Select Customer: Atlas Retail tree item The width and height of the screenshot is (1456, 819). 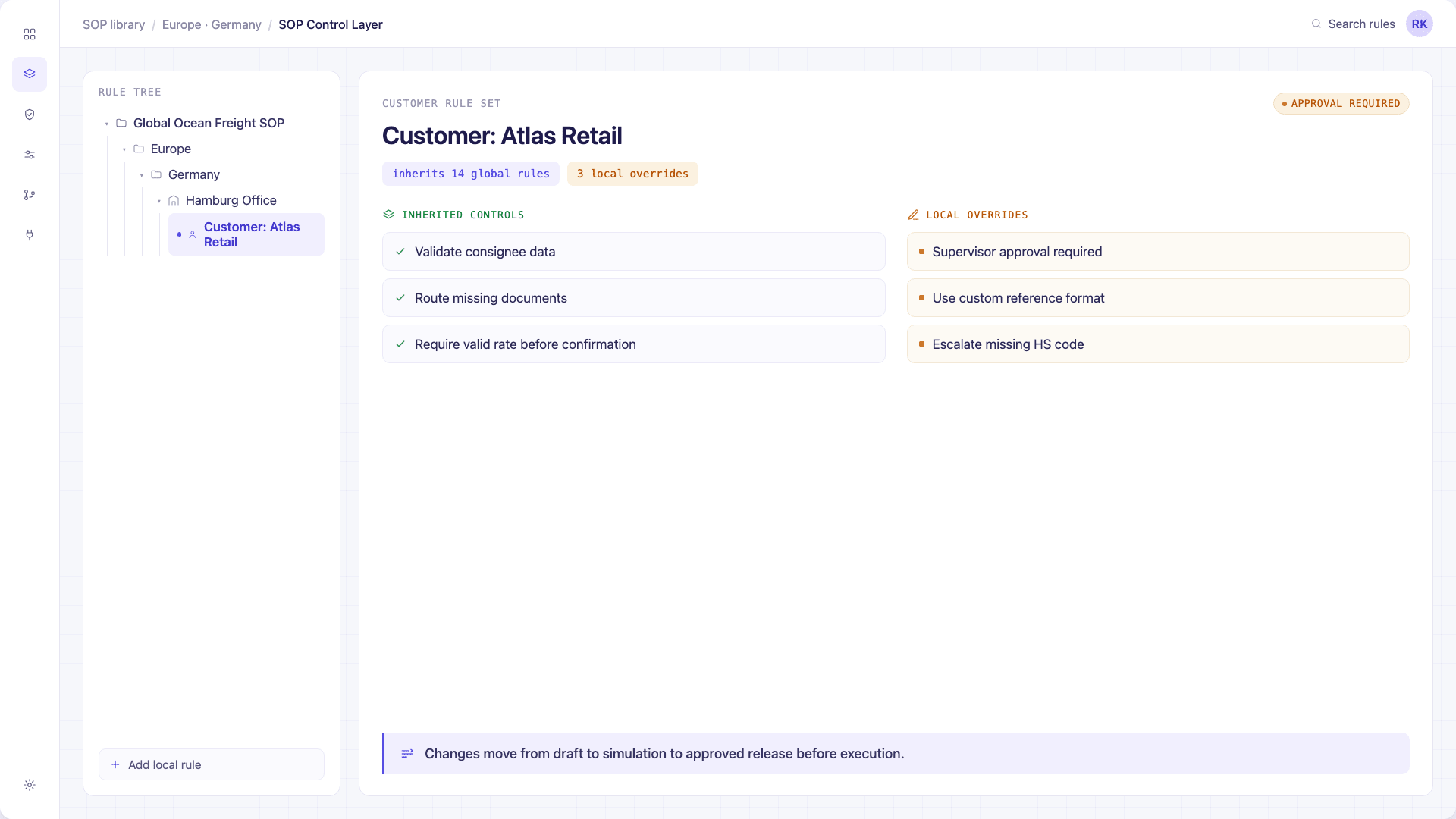tap(246, 234)
